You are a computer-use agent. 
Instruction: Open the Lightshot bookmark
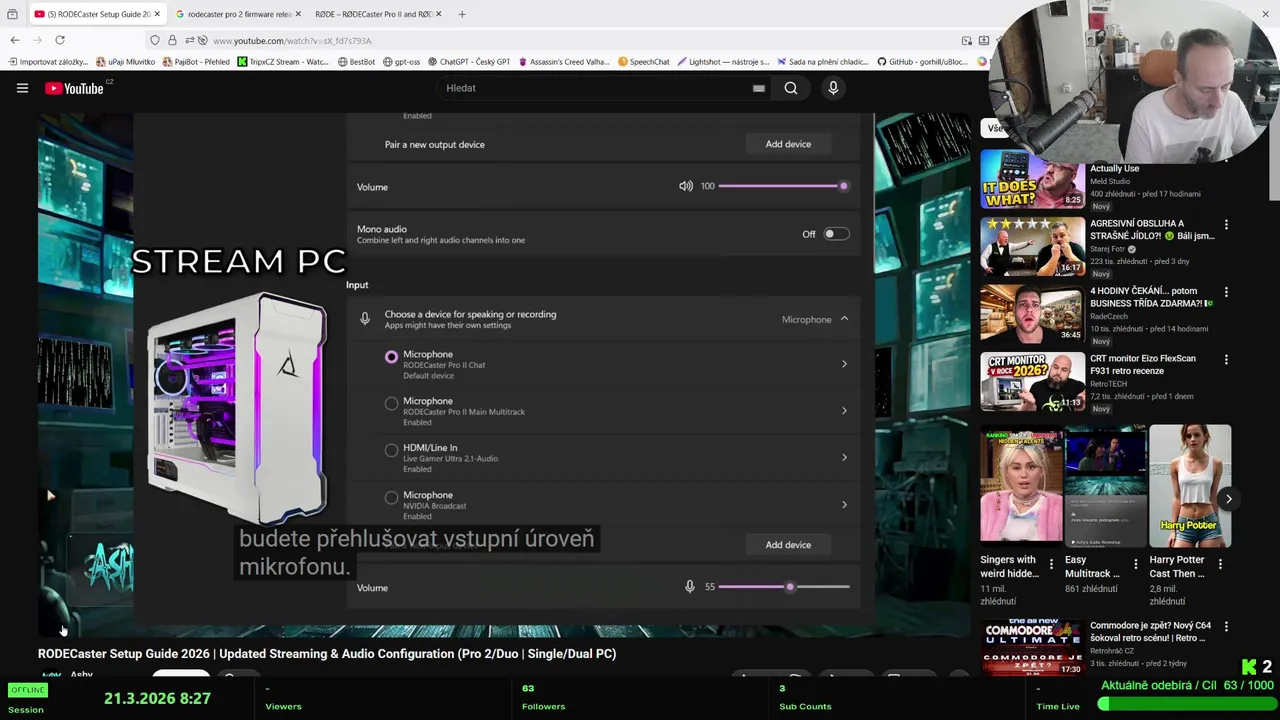724,61
